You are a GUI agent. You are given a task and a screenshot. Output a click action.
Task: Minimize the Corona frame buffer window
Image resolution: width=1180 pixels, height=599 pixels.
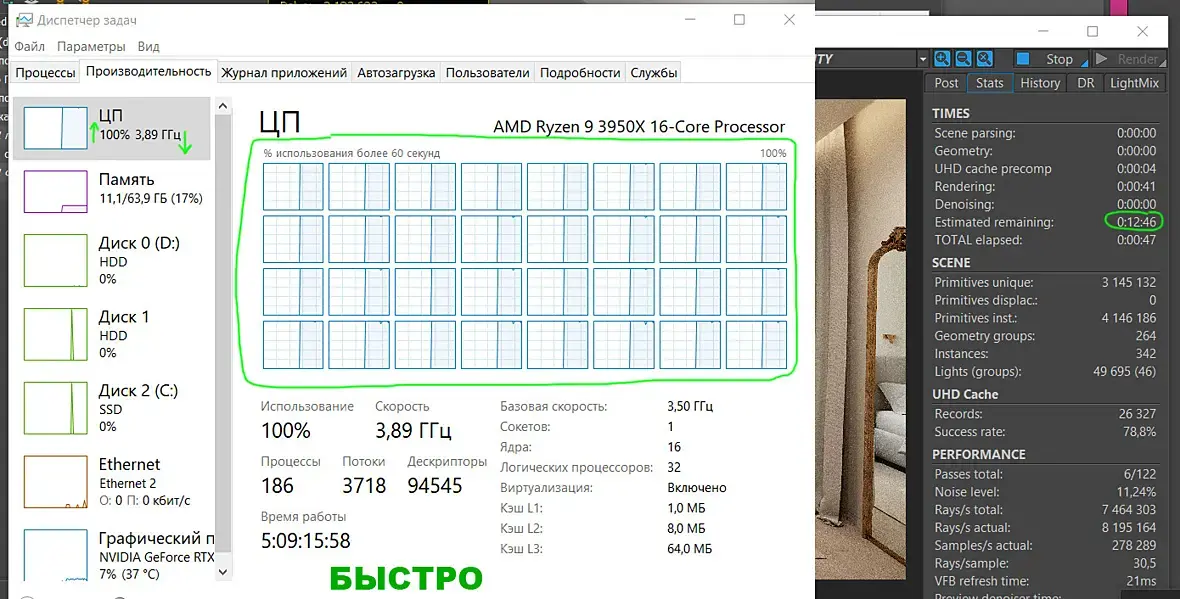1043,31
